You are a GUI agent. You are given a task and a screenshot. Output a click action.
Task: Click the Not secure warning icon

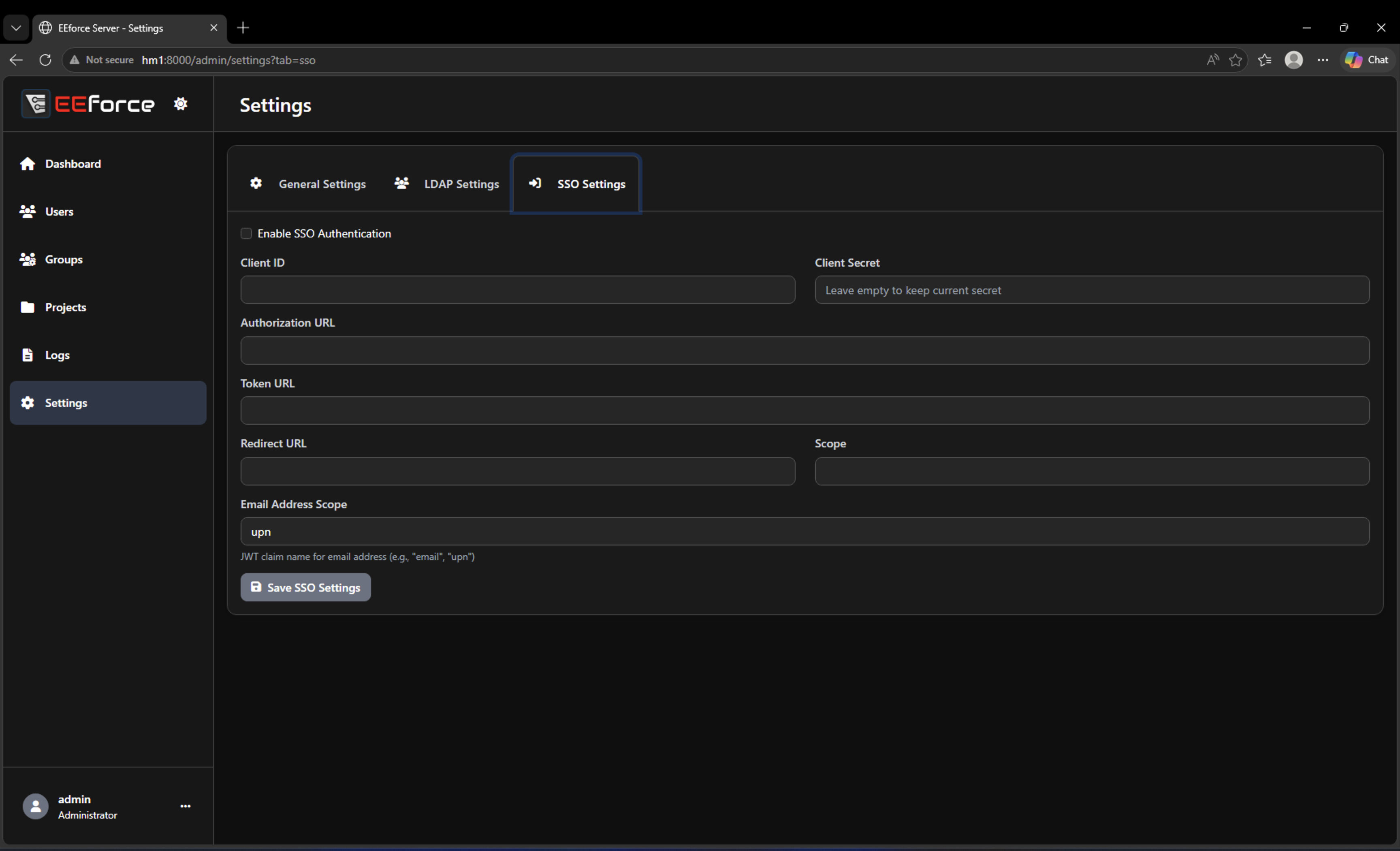(75, 60)
